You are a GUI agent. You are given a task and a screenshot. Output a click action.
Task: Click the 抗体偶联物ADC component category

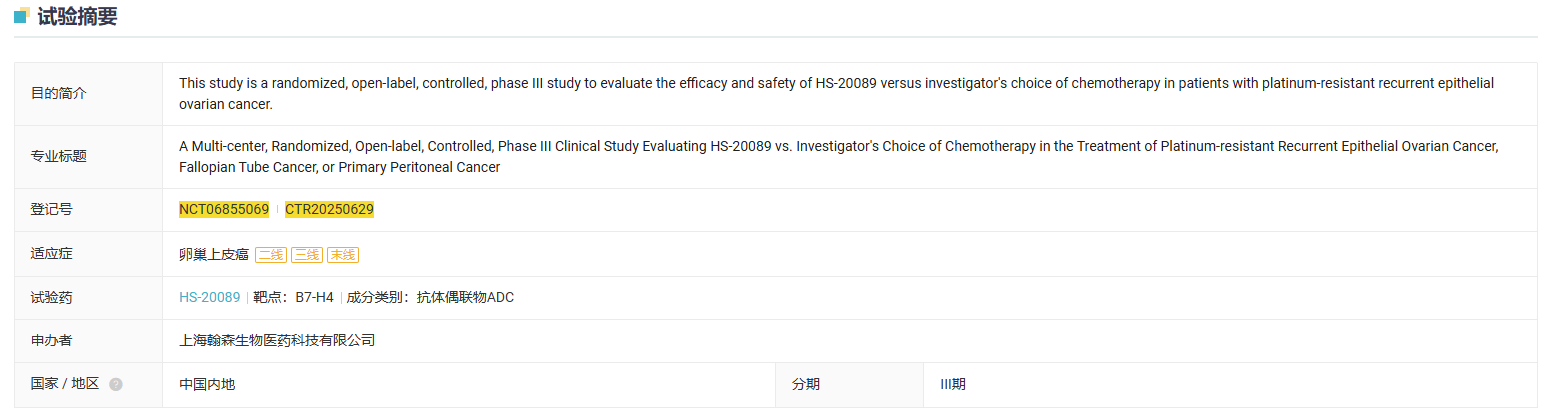coord(465,297)
